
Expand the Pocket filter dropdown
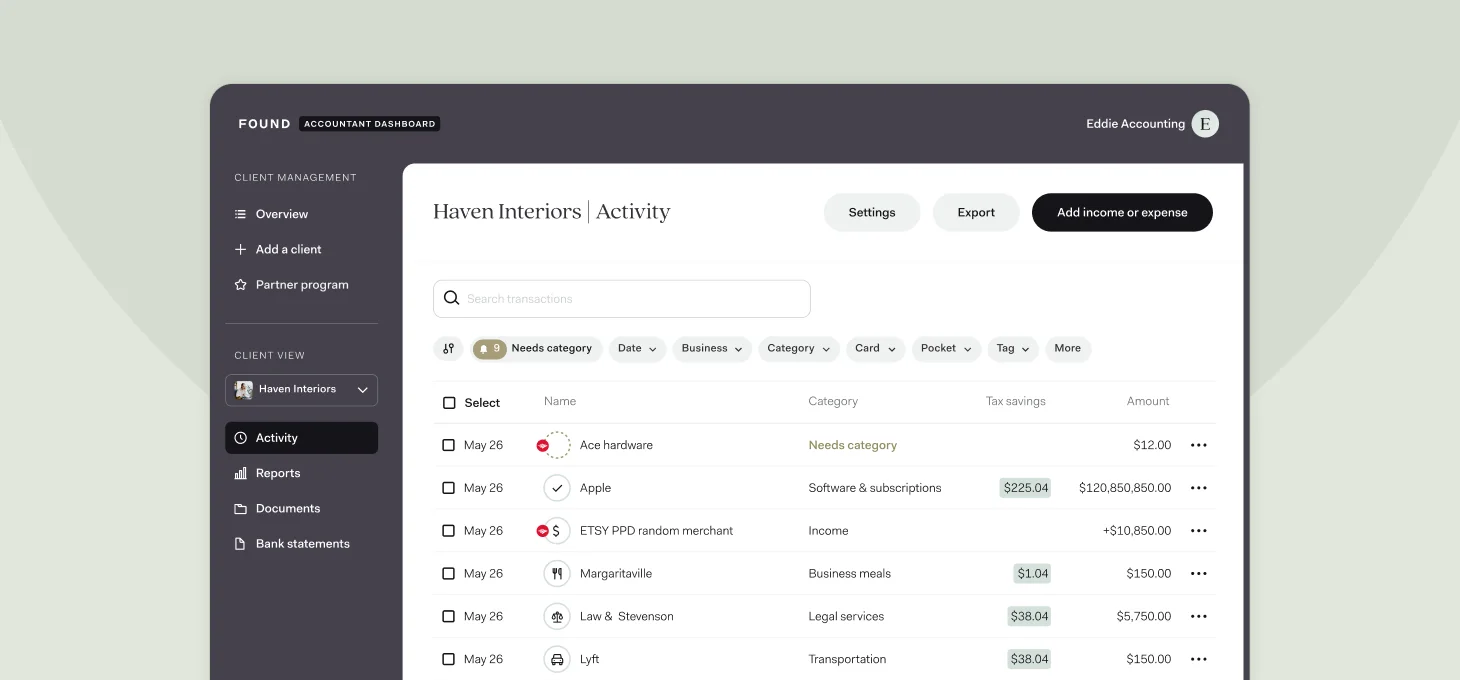tap(946, 349)
